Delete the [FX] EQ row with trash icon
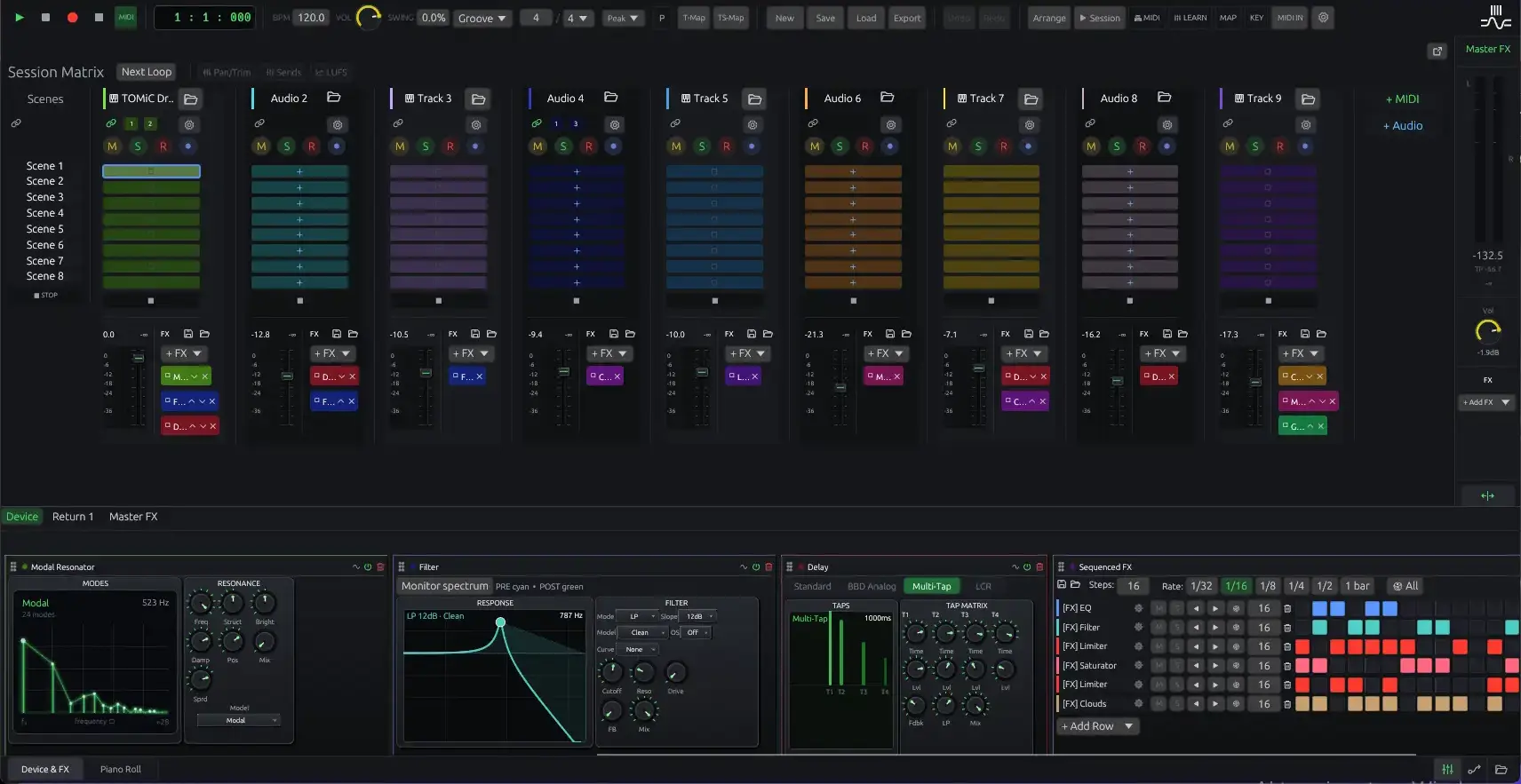 point(1287,608)
